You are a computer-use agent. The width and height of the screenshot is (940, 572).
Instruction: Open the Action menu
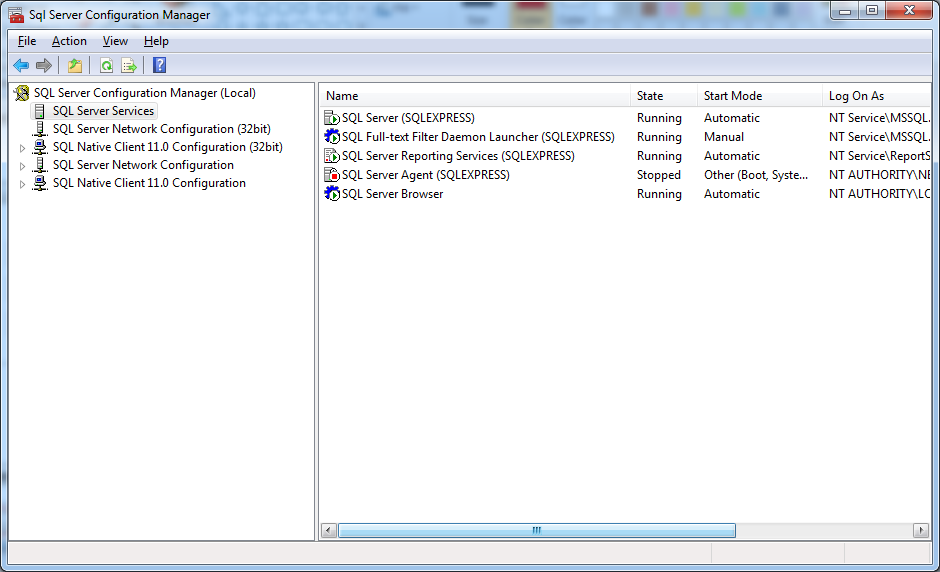click(x=69, y=41)
